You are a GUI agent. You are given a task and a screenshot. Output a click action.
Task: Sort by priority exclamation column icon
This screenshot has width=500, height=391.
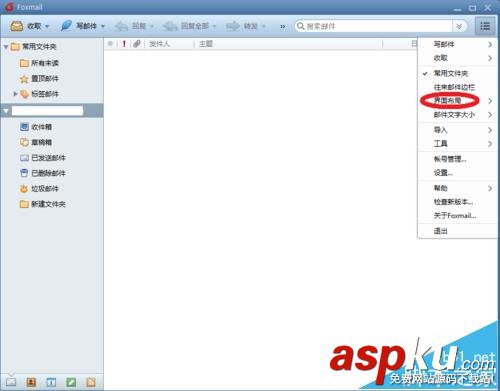tap(124, 44)
